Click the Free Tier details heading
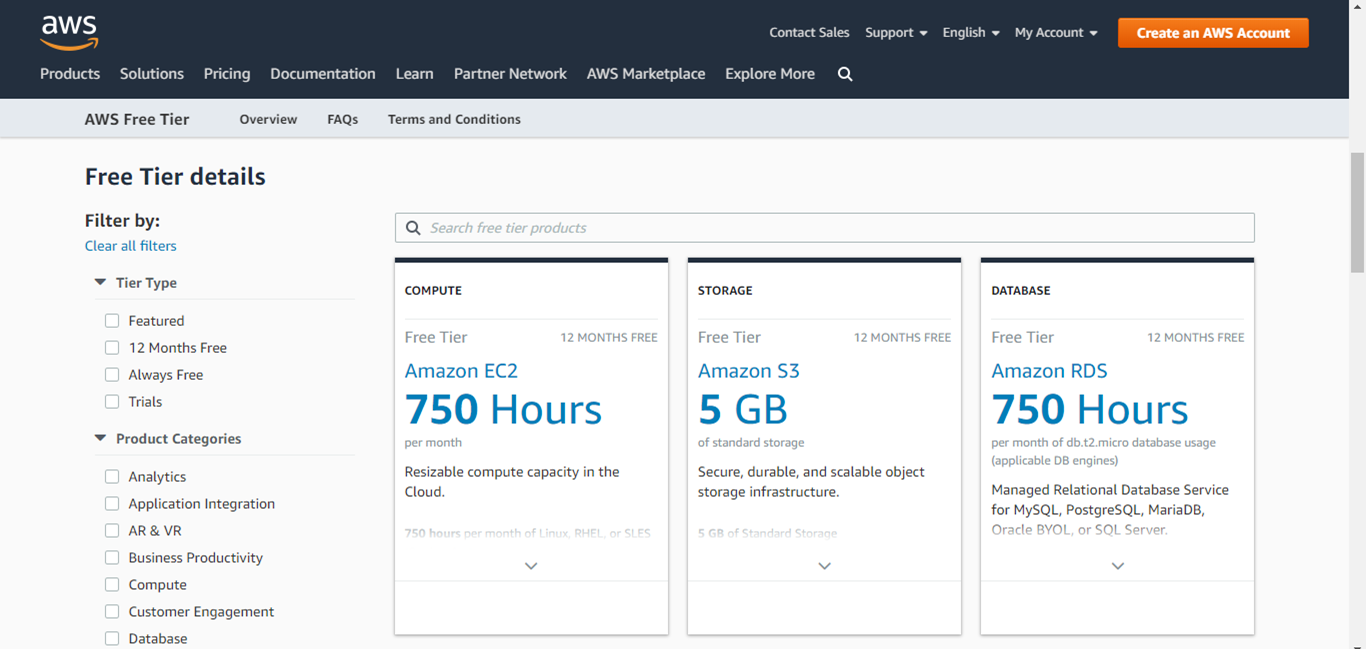Viewport: 1366px width, 649px height. [175, 177]
